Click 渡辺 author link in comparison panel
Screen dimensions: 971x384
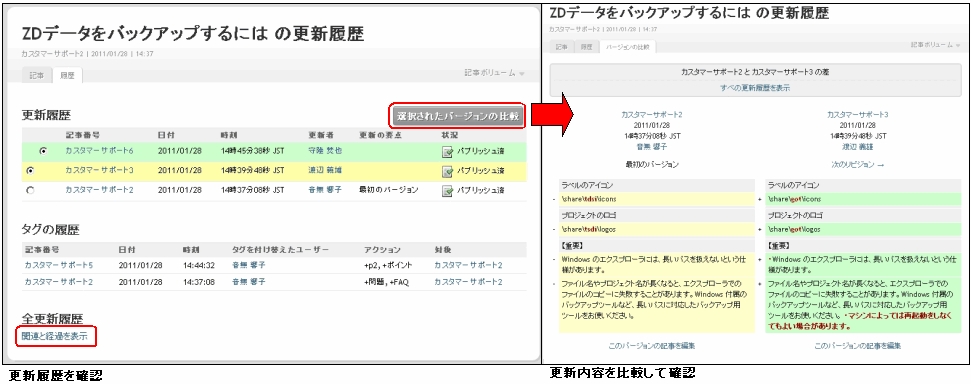point(858,147)
